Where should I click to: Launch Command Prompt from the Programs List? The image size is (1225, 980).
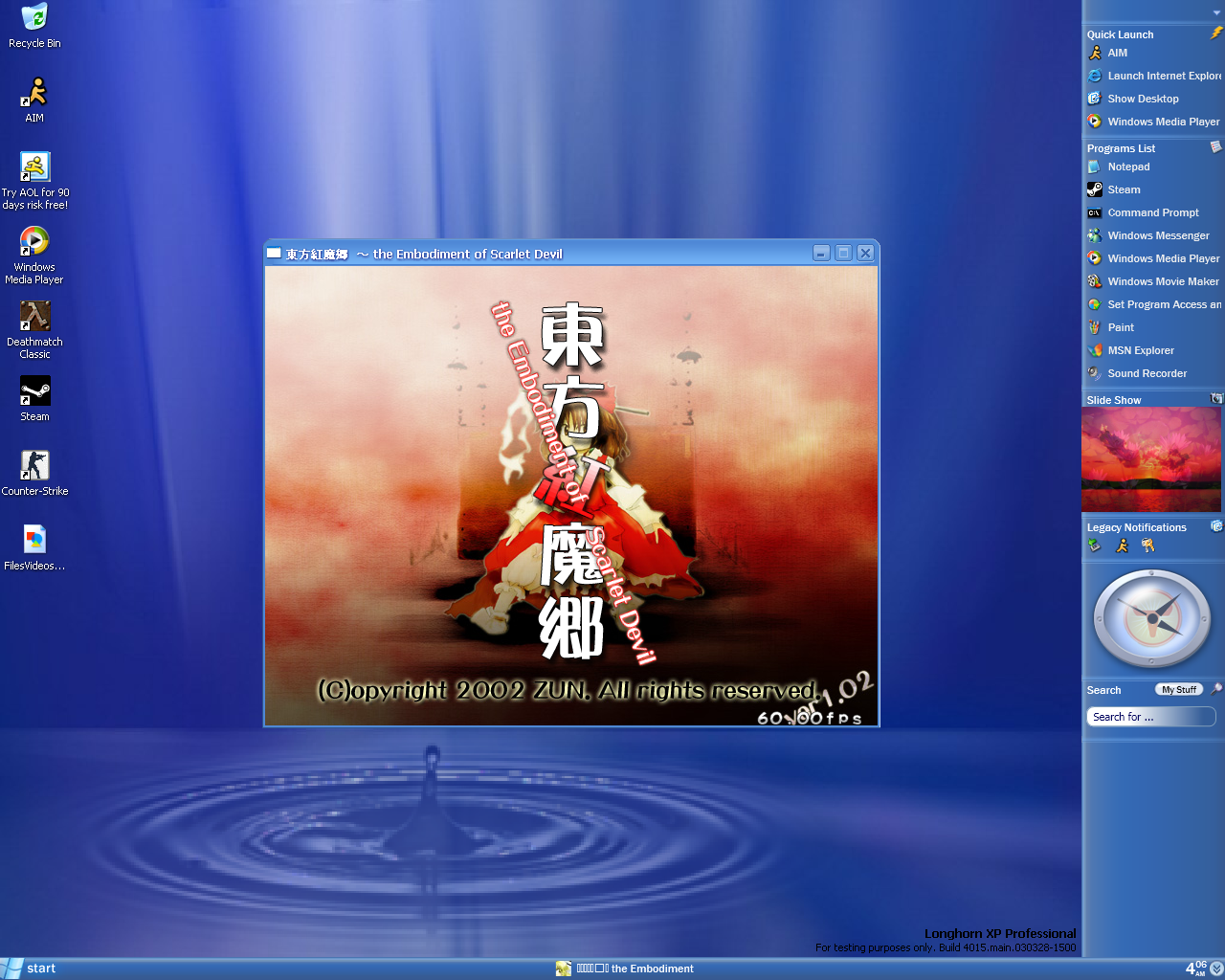click(x=1144, y=212)
